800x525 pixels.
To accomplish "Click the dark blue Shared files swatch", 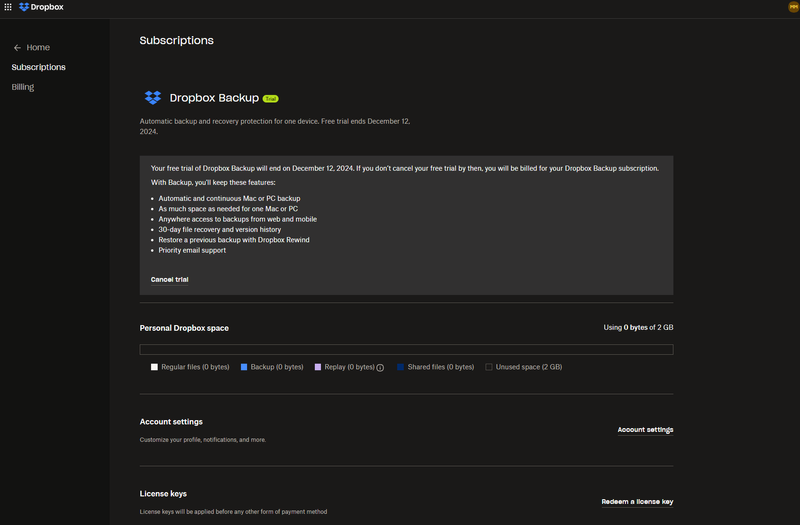I will (x=401, y=367).
